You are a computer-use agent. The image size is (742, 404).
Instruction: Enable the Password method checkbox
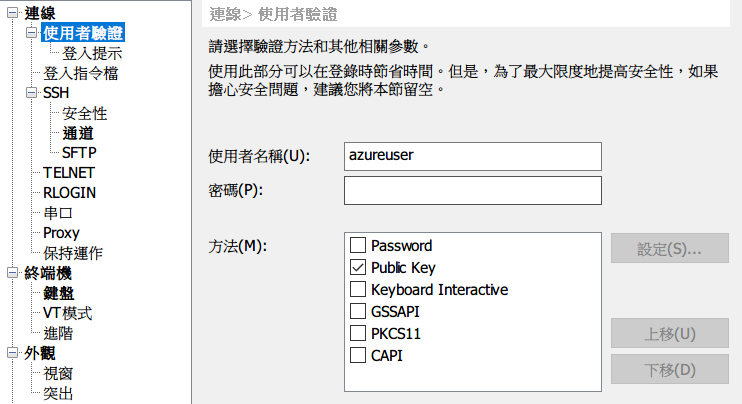click(x=358, y=246)
